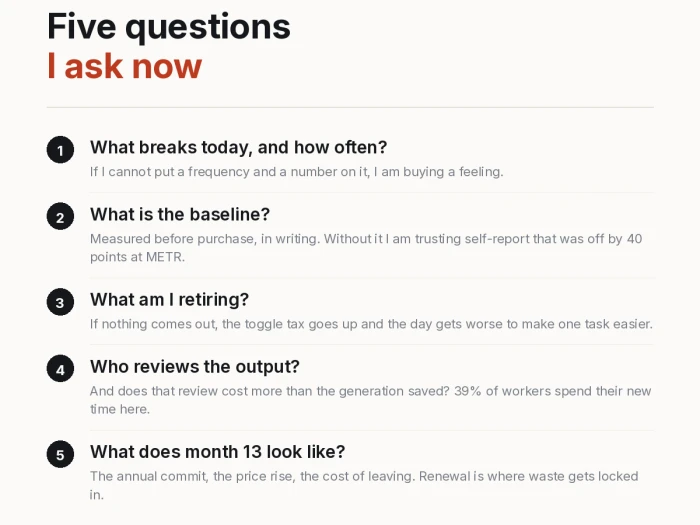Click 'Who reviews the output?' heading
This screenshot has width=700, height=525.
tap(195, 367)
